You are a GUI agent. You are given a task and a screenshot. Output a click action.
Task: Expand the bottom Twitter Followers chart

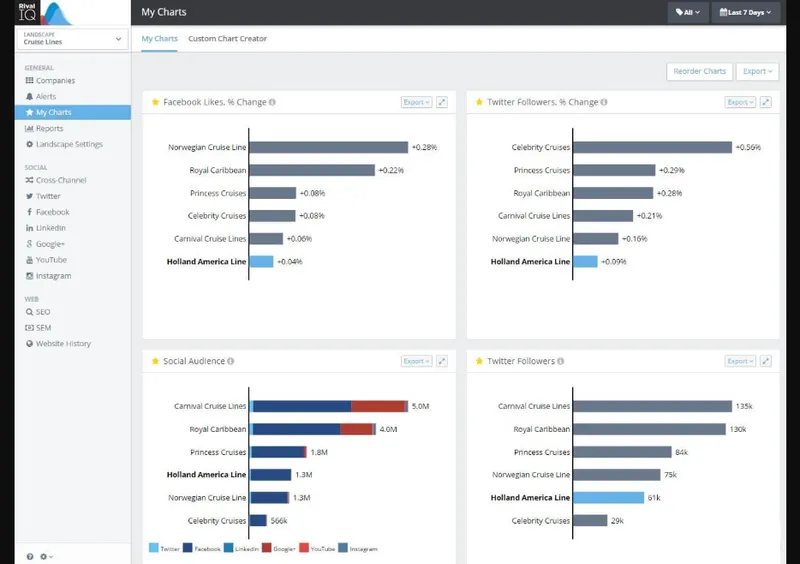[765, 361]
